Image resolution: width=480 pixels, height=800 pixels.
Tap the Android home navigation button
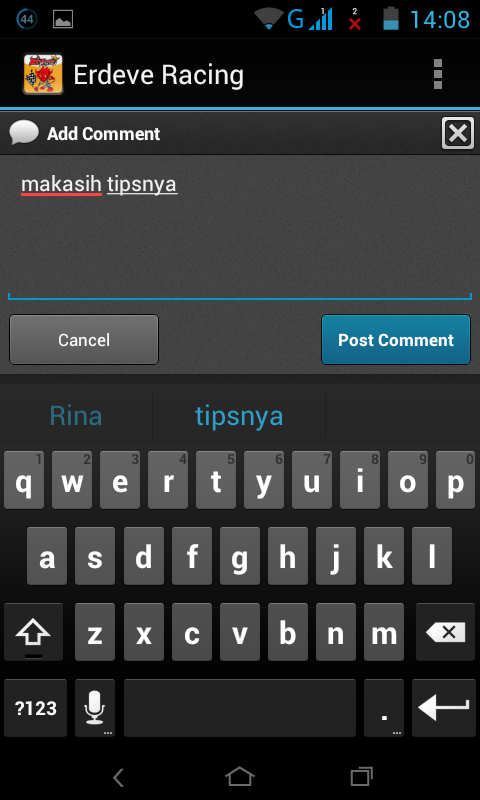coord(240,777)
